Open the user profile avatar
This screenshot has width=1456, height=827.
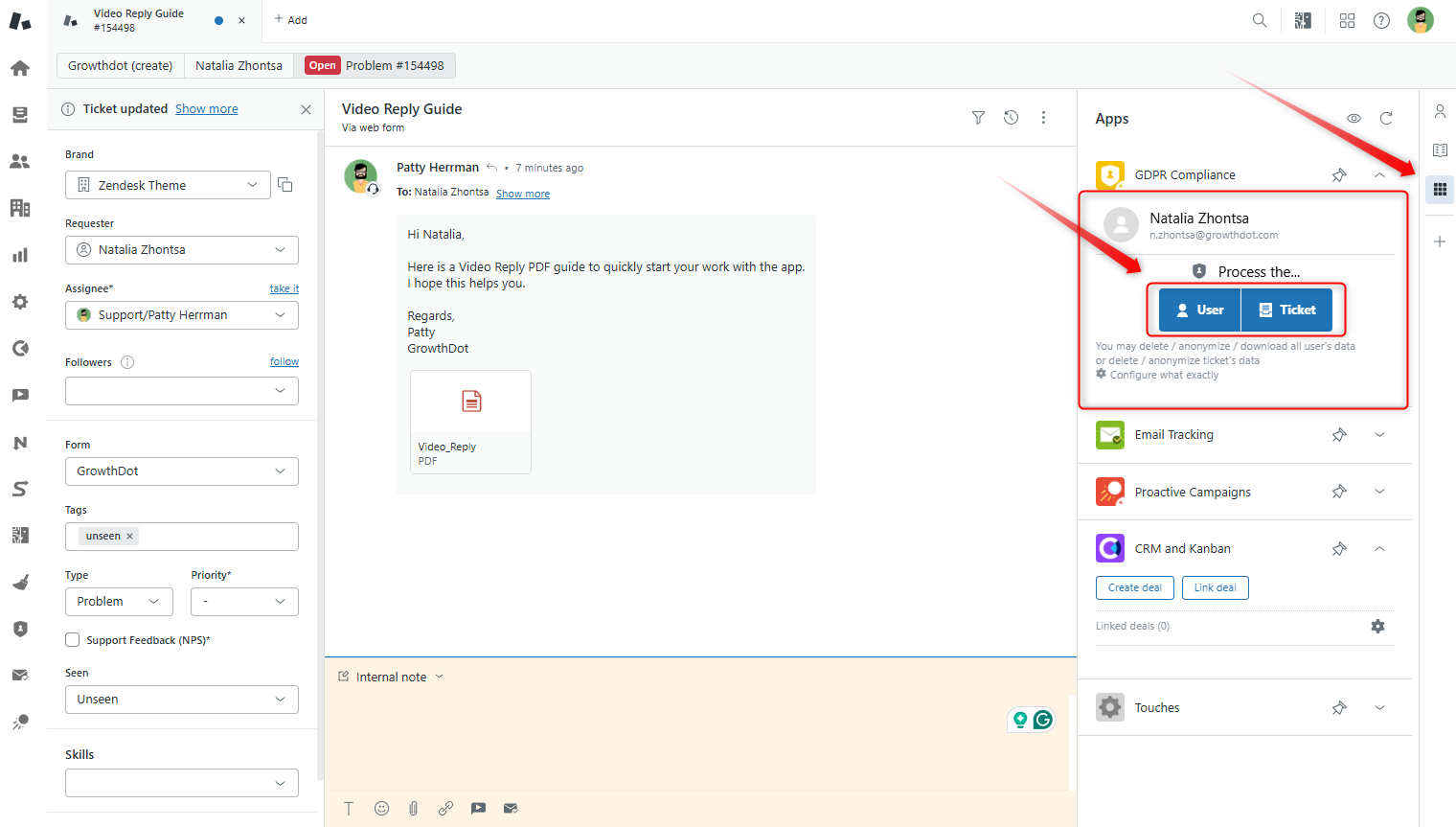coord(1421,20)
